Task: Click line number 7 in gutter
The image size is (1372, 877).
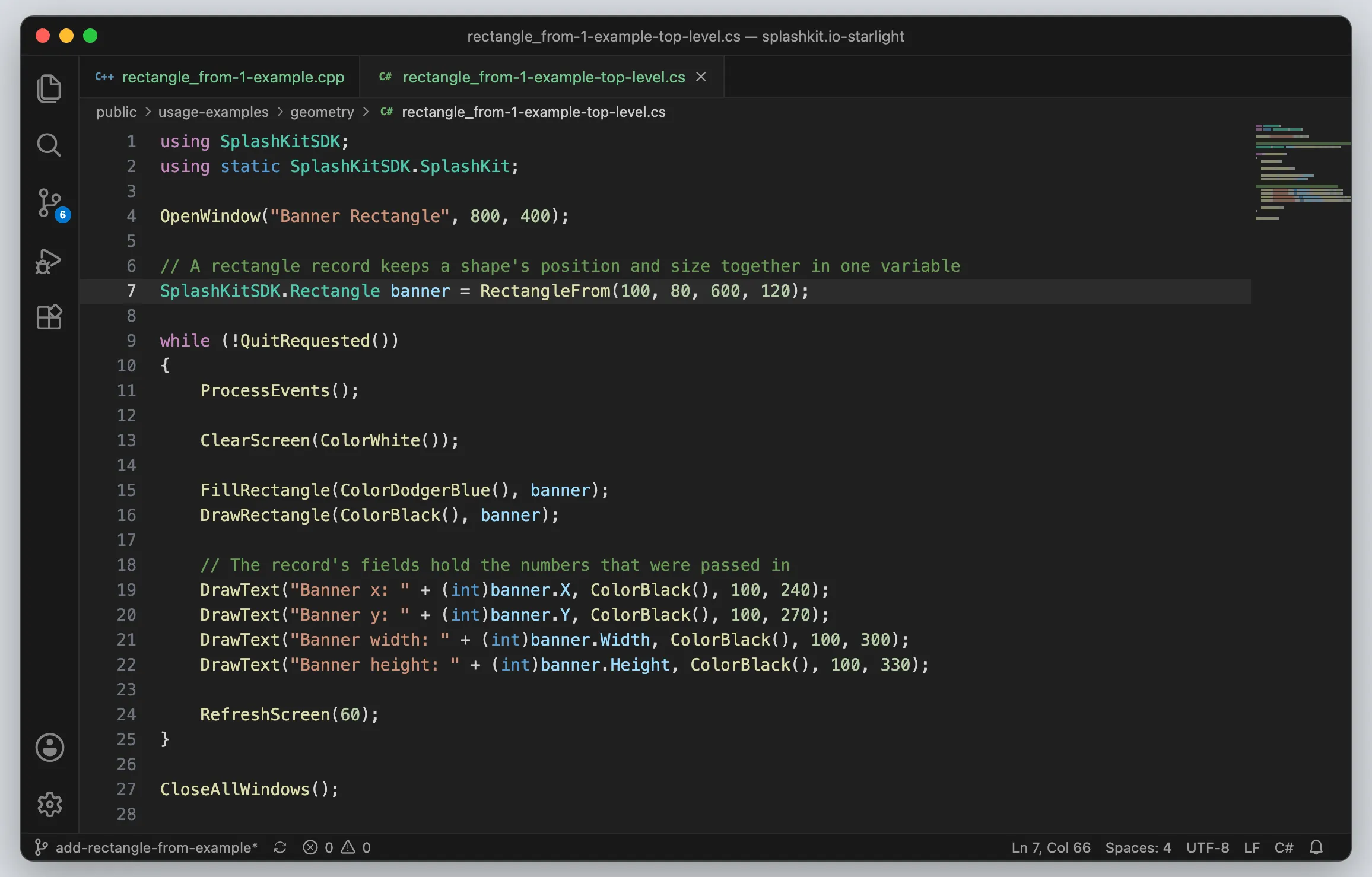Action: (131, 291)
